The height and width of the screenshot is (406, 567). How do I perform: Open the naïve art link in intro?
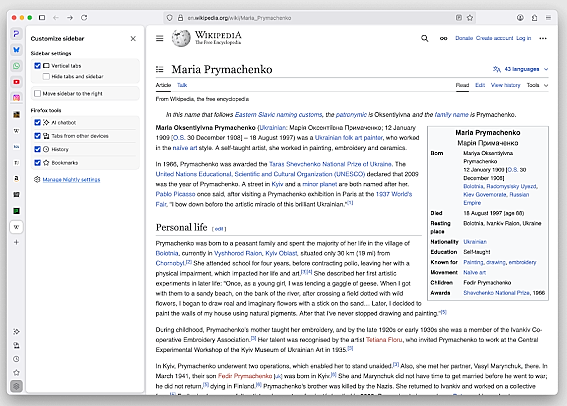185,148
